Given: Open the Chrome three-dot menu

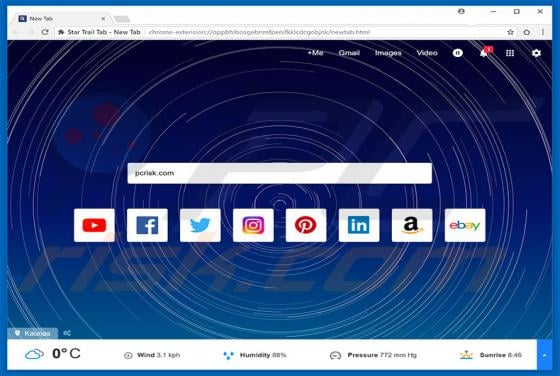Looking at the screenshot, I should [542, 32].
